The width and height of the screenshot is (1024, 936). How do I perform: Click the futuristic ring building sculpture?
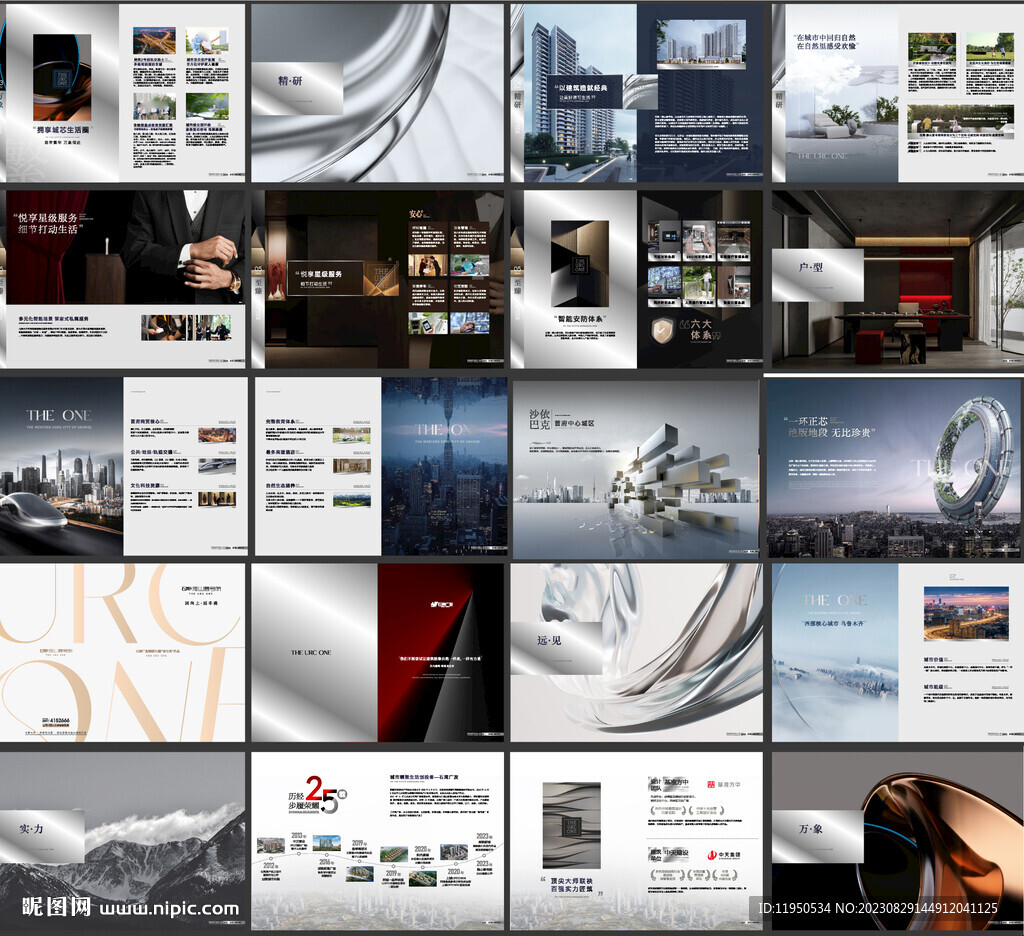pyautogui.click(x=973, y=462)
